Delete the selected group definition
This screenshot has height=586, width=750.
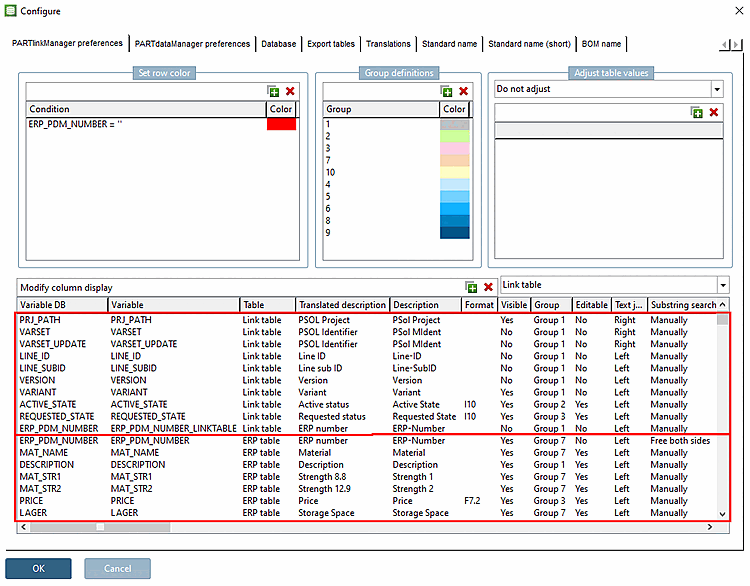[x=463, y=91]
